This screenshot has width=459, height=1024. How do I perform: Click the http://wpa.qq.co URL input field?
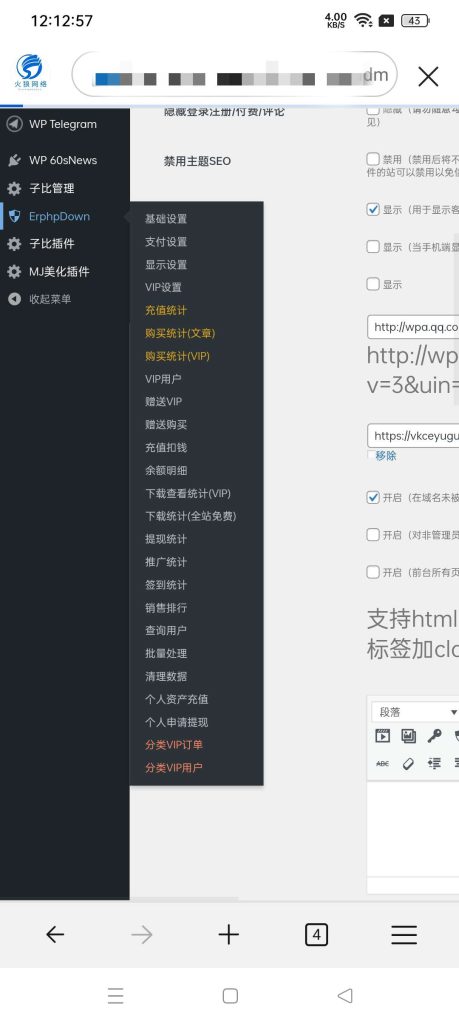click(413, 327)
